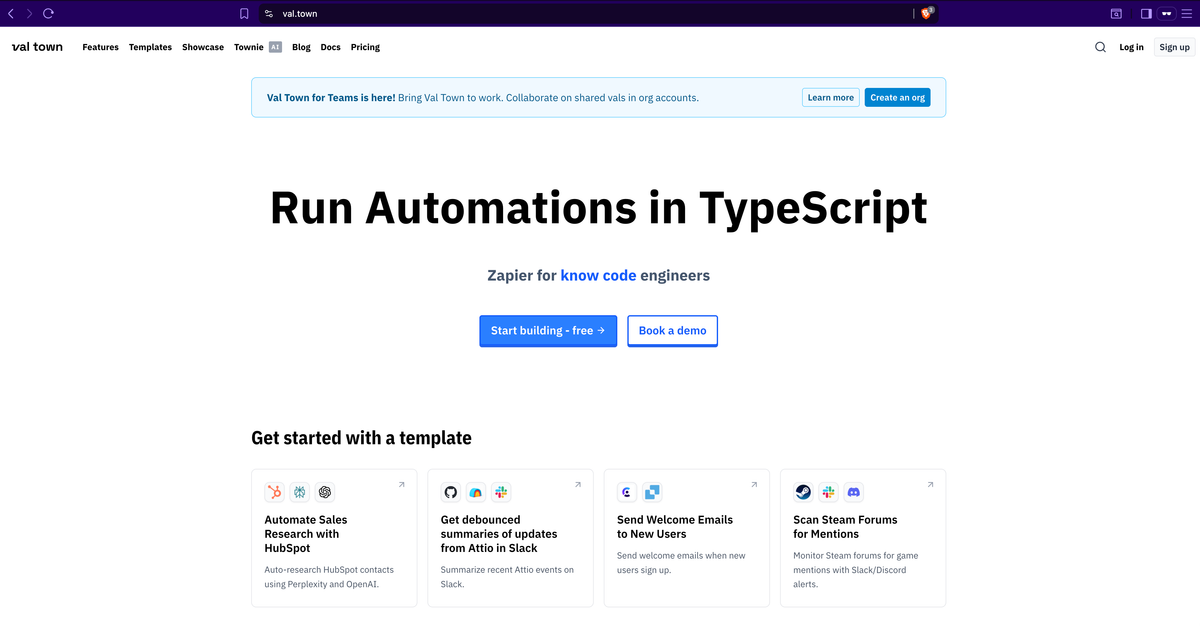
Task: Click the Start building - free button
Action: (x=548, y=331)
